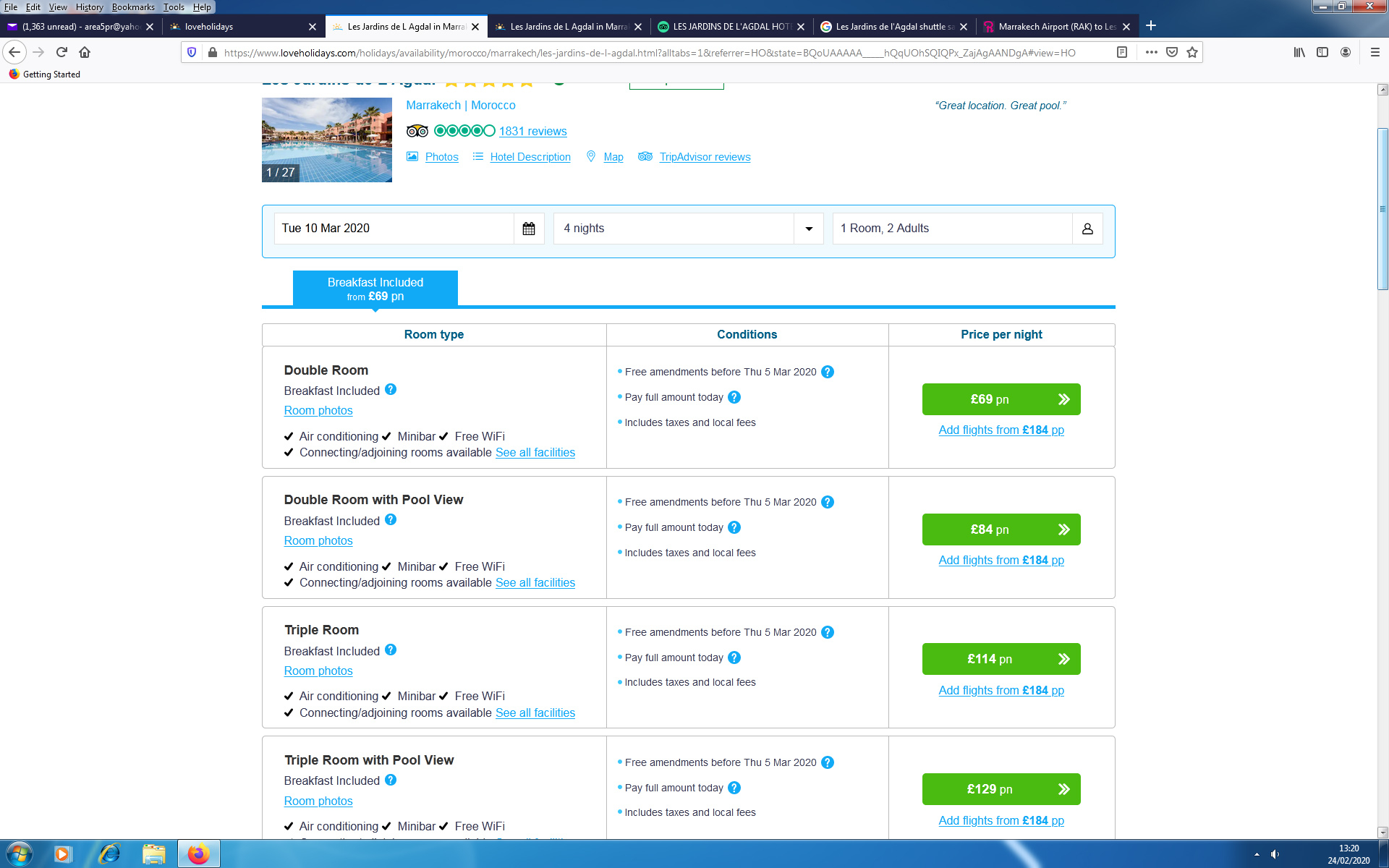Switch to Yahoo mail unread tab

pos(81,27)
